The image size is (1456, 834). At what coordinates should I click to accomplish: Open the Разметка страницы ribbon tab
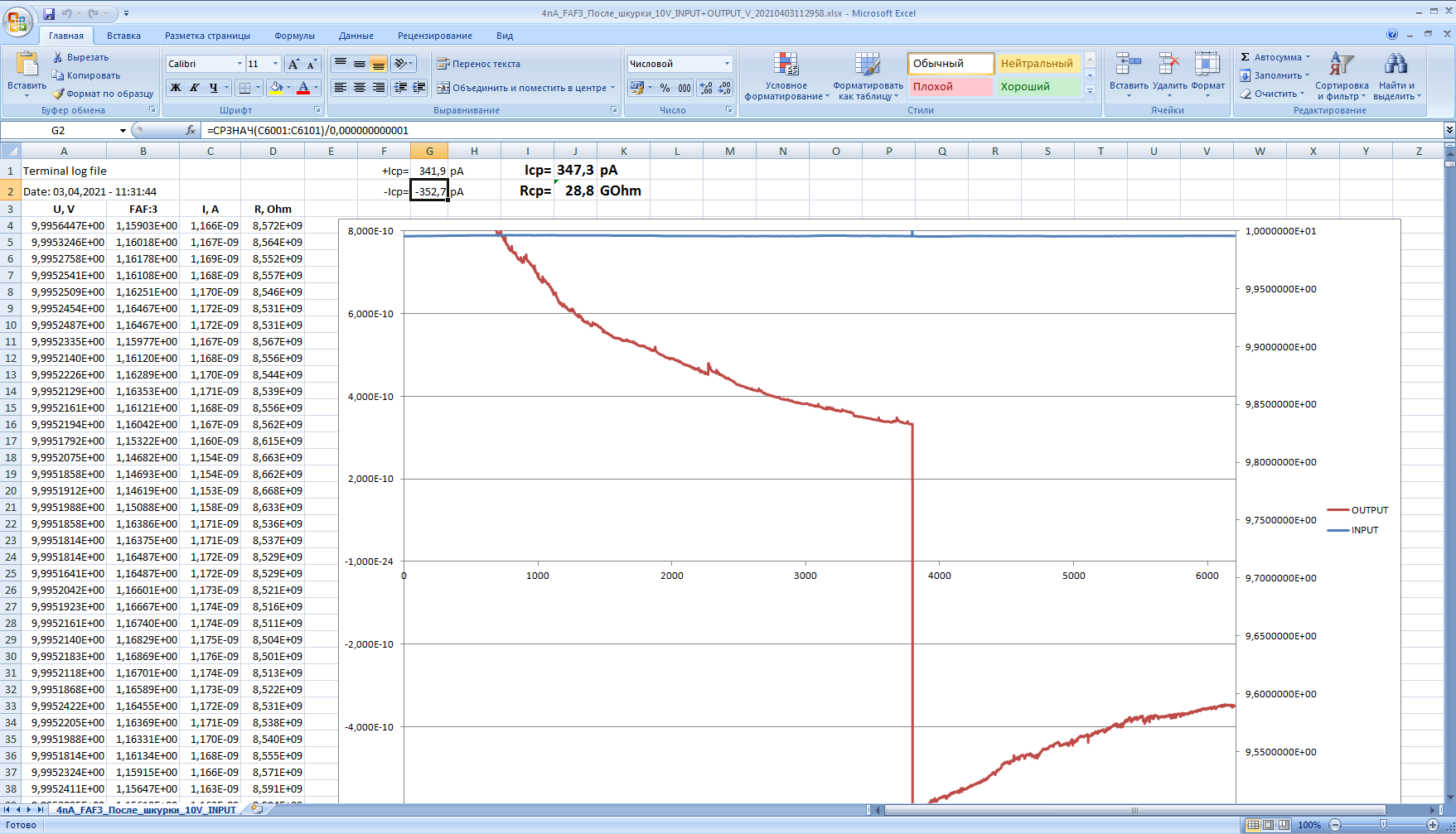(207, 36)
